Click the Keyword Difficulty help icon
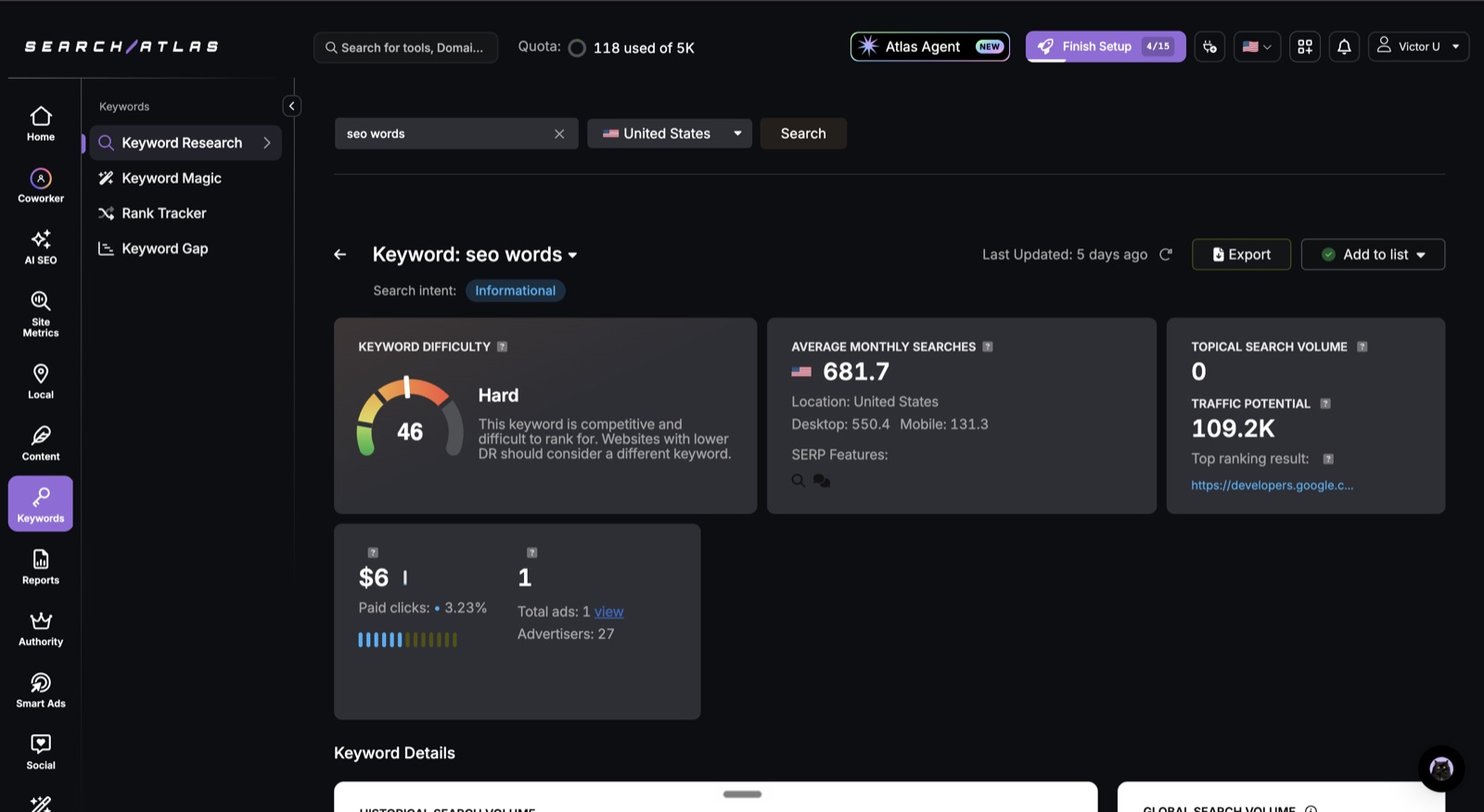The image size is (1484, 812). coord(502,347)
